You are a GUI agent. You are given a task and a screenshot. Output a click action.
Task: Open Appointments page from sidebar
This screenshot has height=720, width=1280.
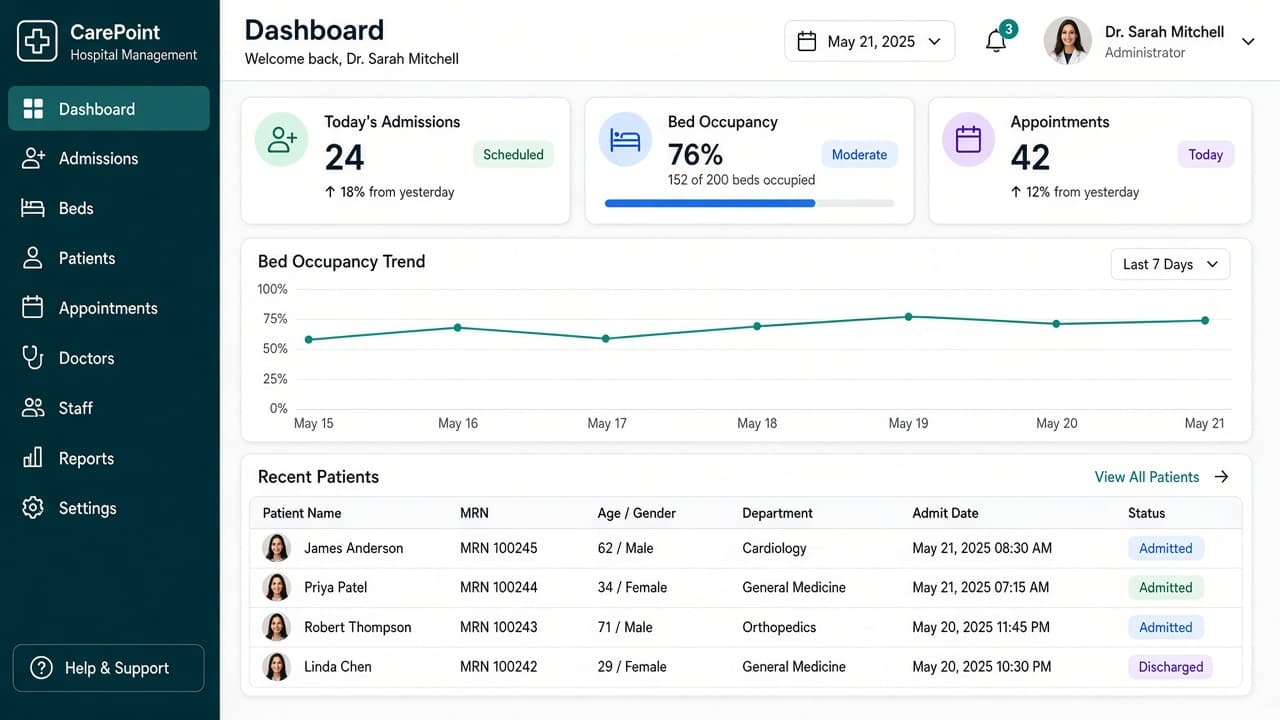(x=109, y=308)
